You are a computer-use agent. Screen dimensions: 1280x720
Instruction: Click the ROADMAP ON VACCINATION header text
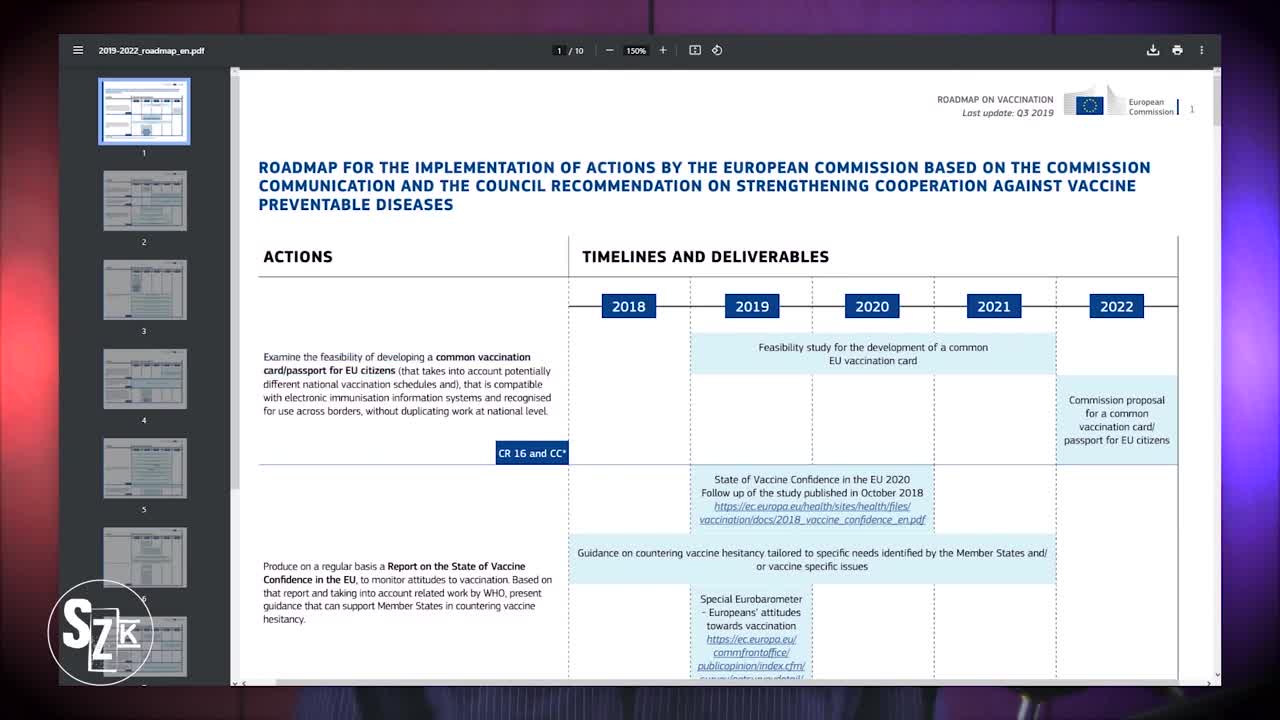pyautogui.click(x=995, y=100)
